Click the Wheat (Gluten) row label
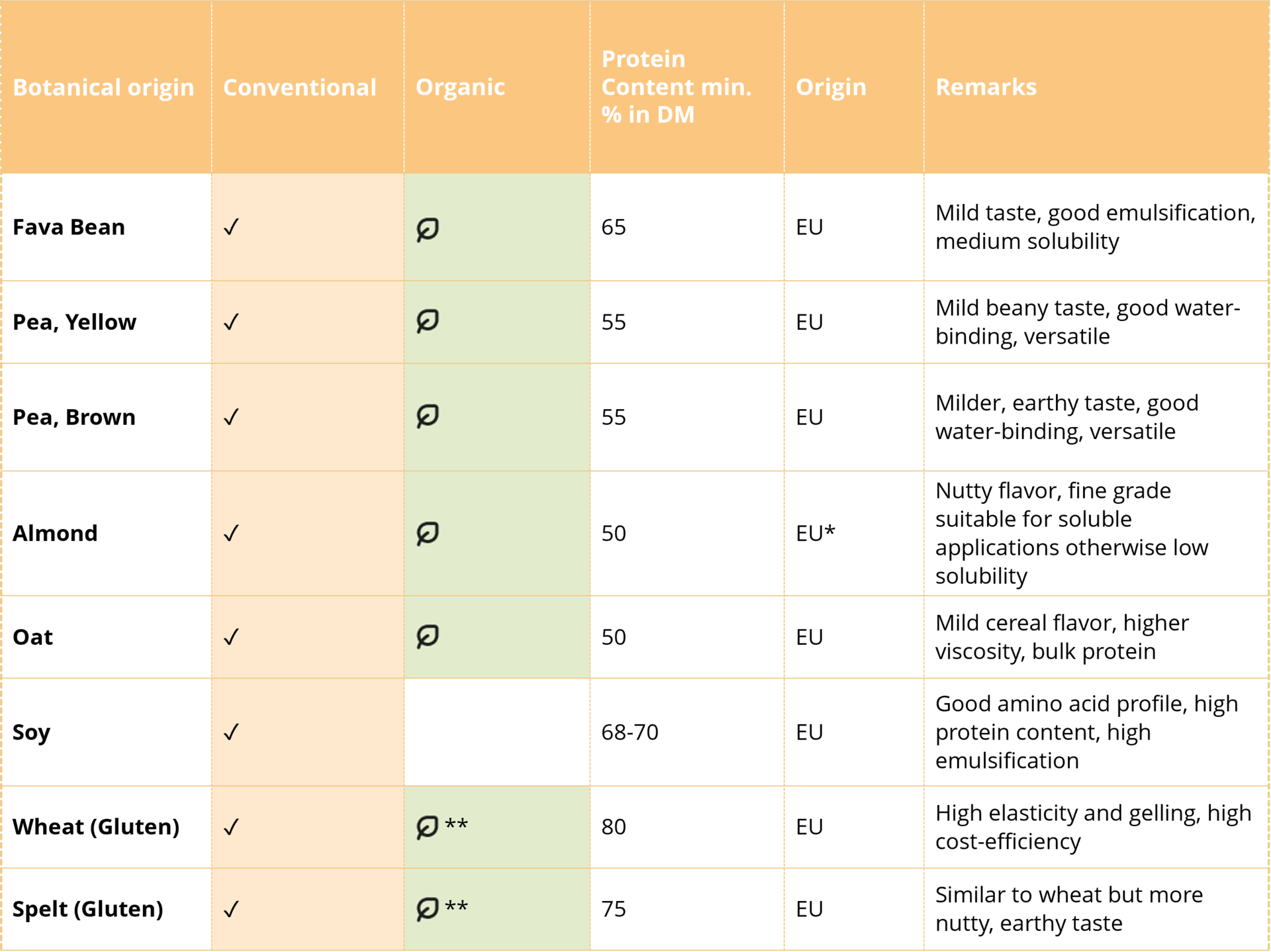The image size is (1271, 952). pyautogui.click(x=96, y=826)
